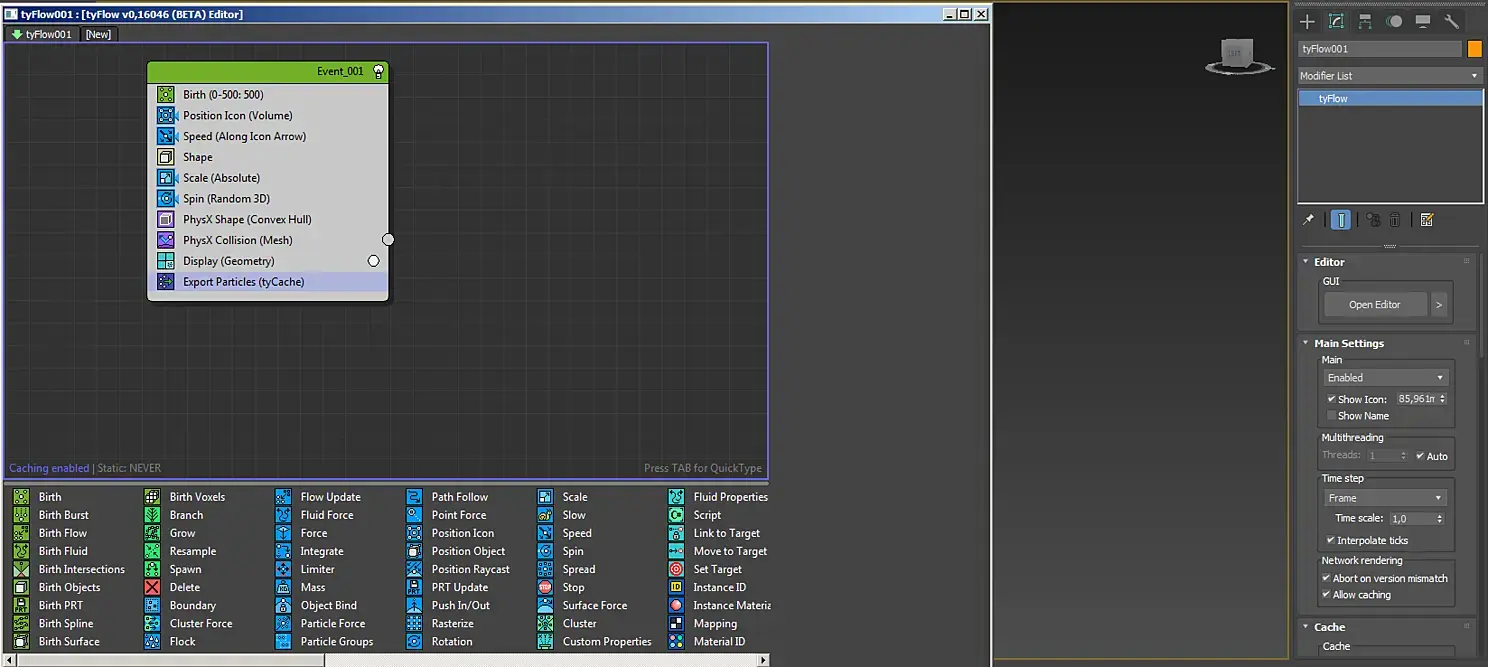The image size is (1488, 667).
Task: Pick the PRT Update operator
Action: (x=448, y=587)
